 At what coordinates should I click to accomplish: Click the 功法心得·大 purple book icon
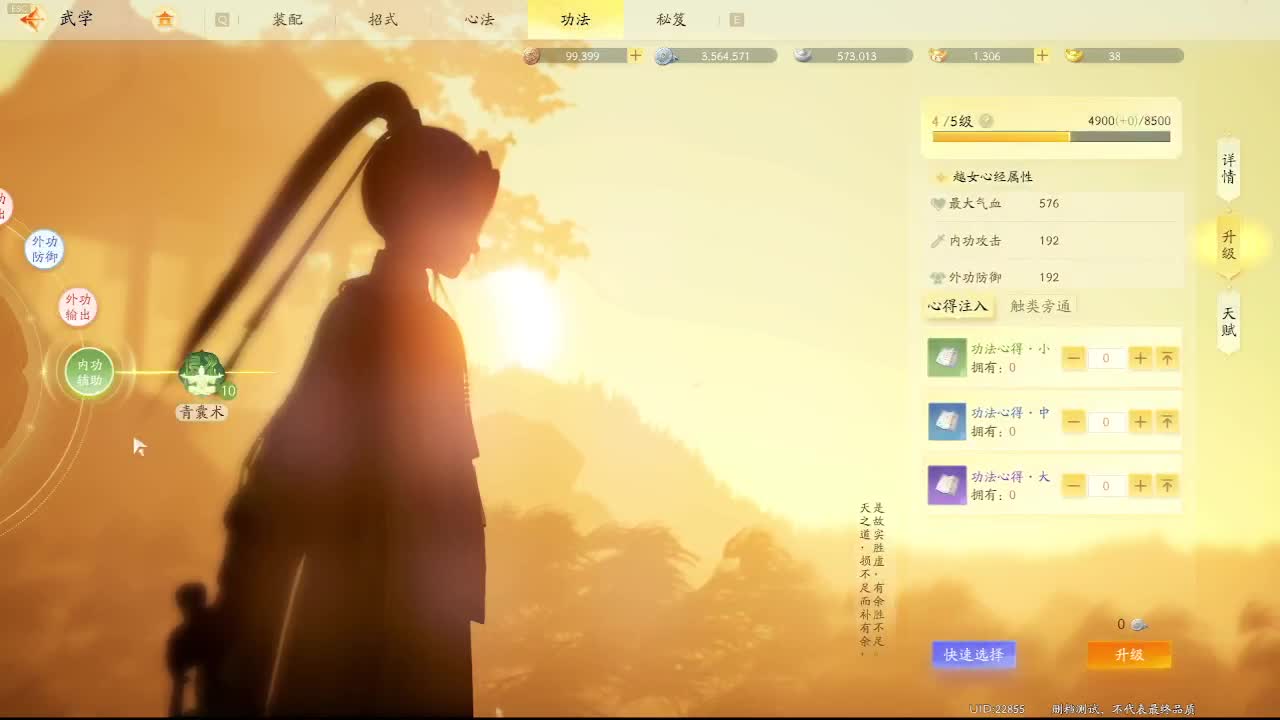tap(947, 485)
